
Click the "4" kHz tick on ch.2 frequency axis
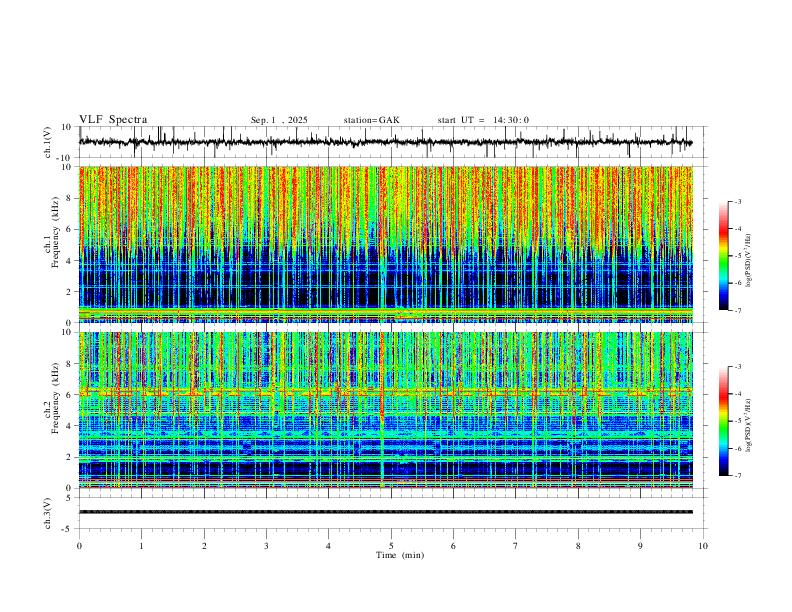click(x=69, y=426)
